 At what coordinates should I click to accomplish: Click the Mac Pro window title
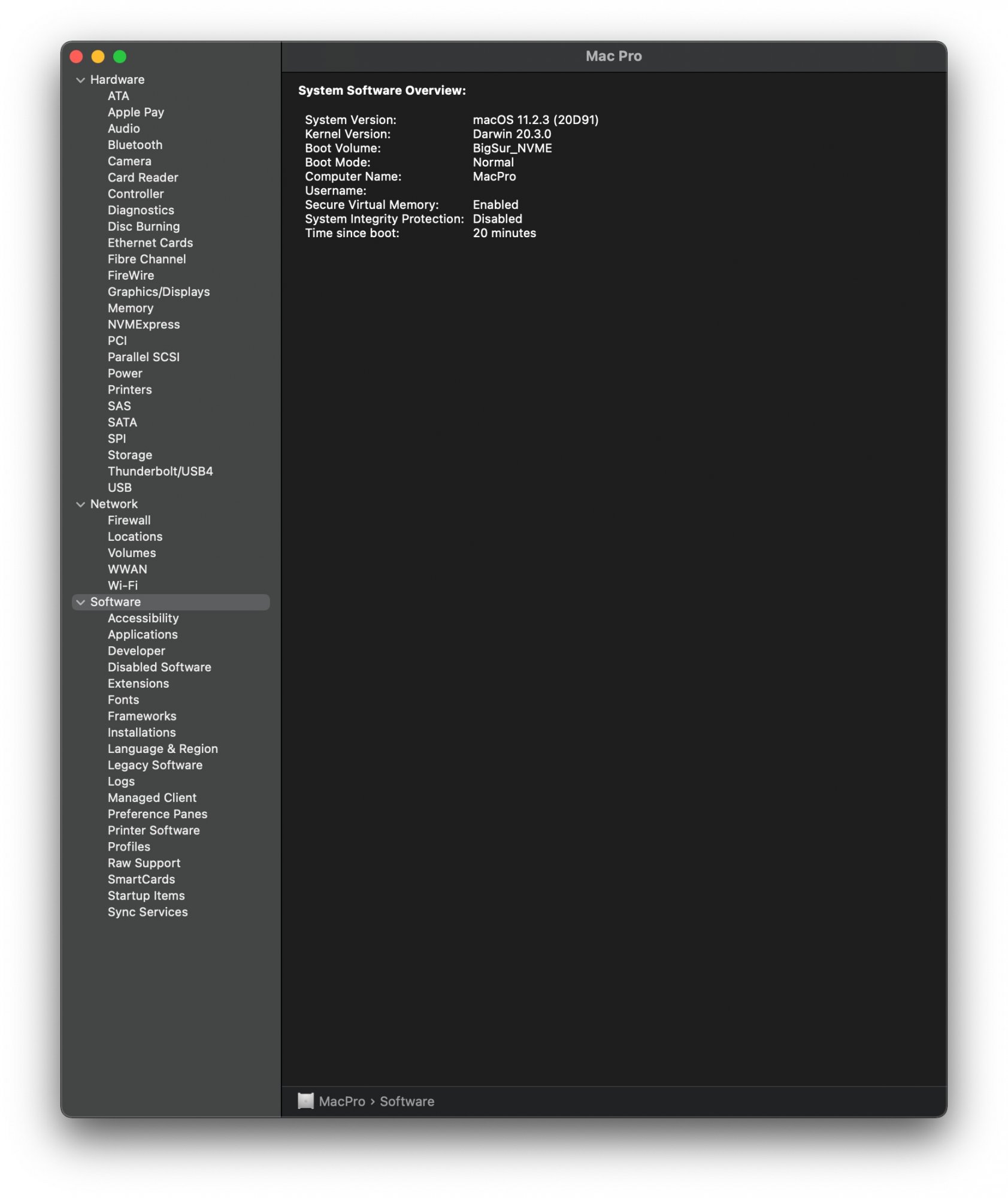coord(613,56)
